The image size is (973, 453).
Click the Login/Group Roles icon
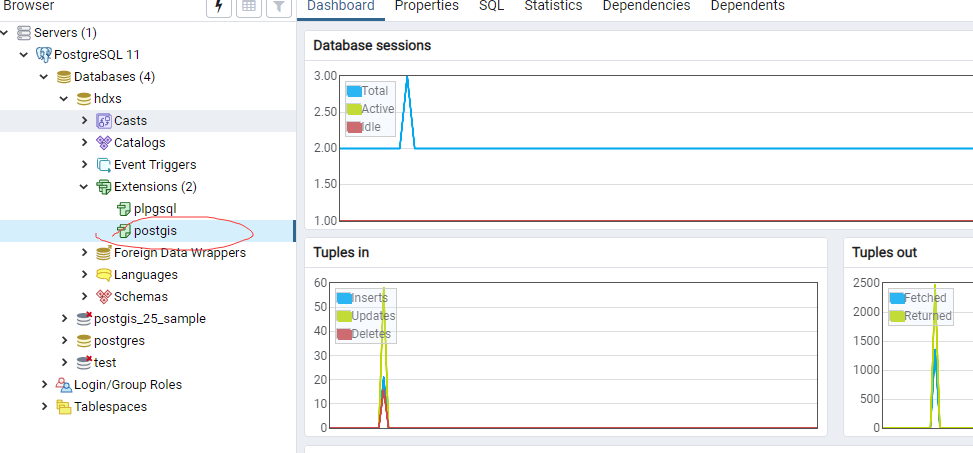coord(64,385)
